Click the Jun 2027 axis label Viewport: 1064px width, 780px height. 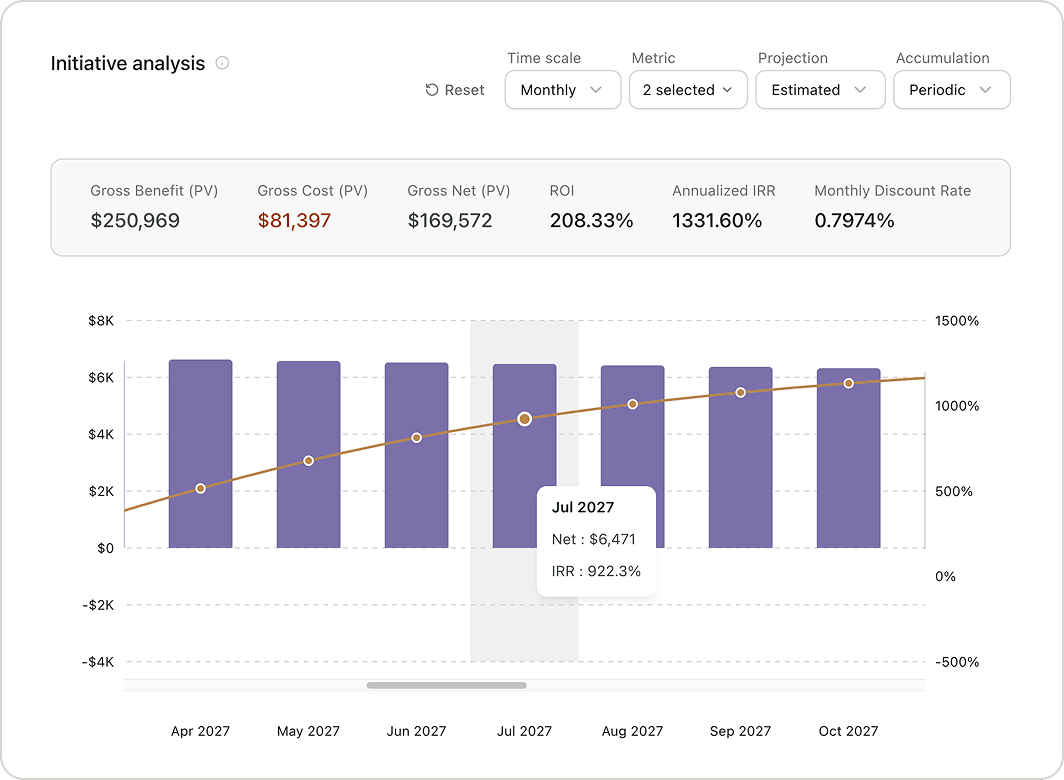(417, 731)
